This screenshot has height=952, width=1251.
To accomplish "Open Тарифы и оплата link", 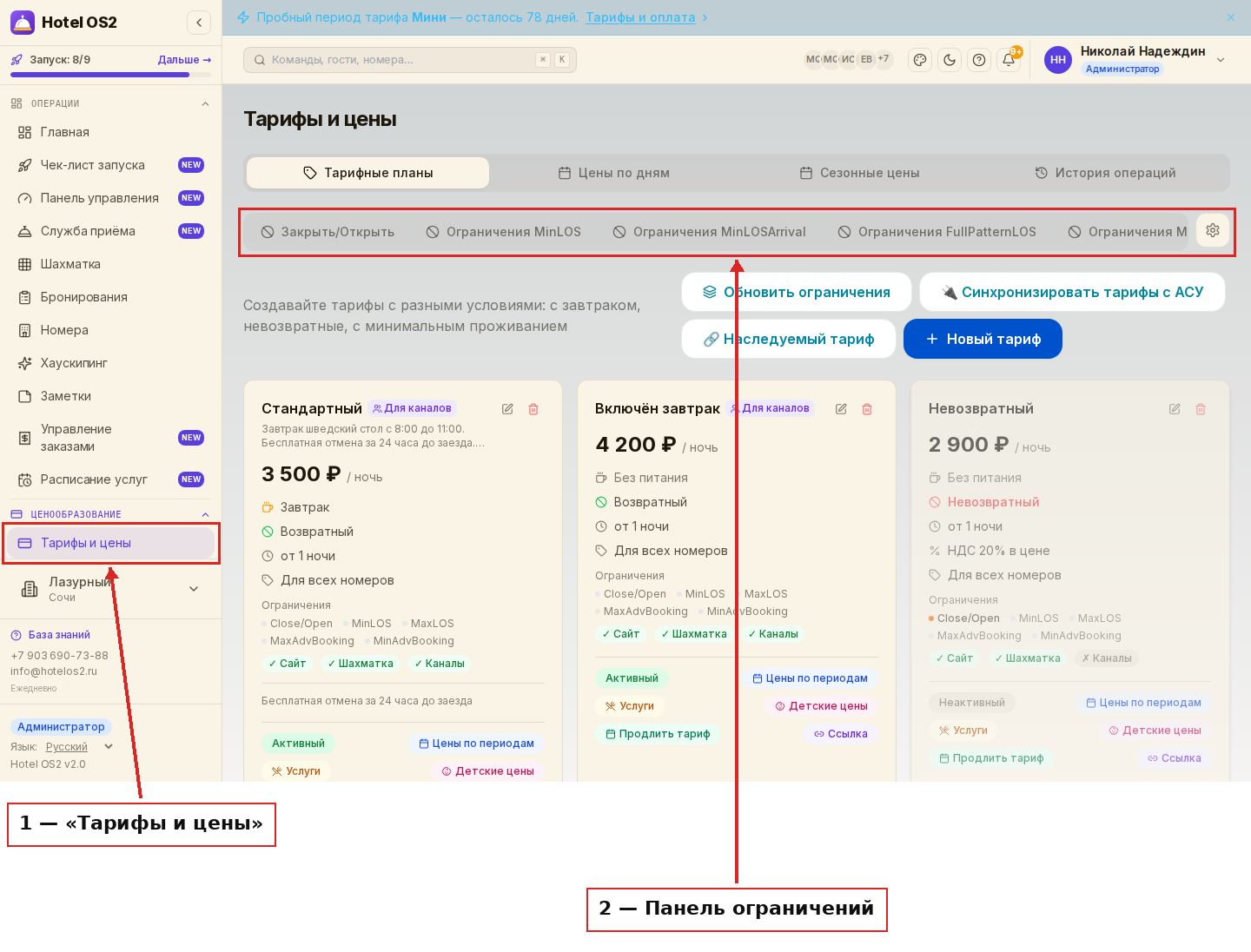I will pyautogui.click(x=640, y=17).
